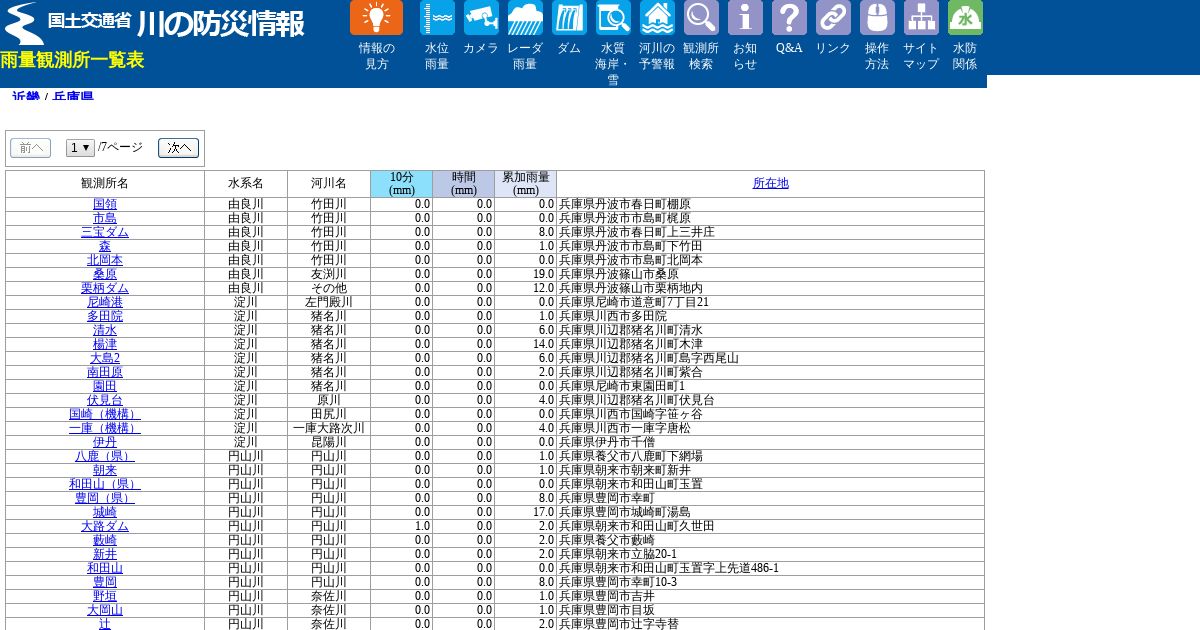Open the 水質・海岸・雪 icon
The image size is (1200, 630).
[613, 18]
